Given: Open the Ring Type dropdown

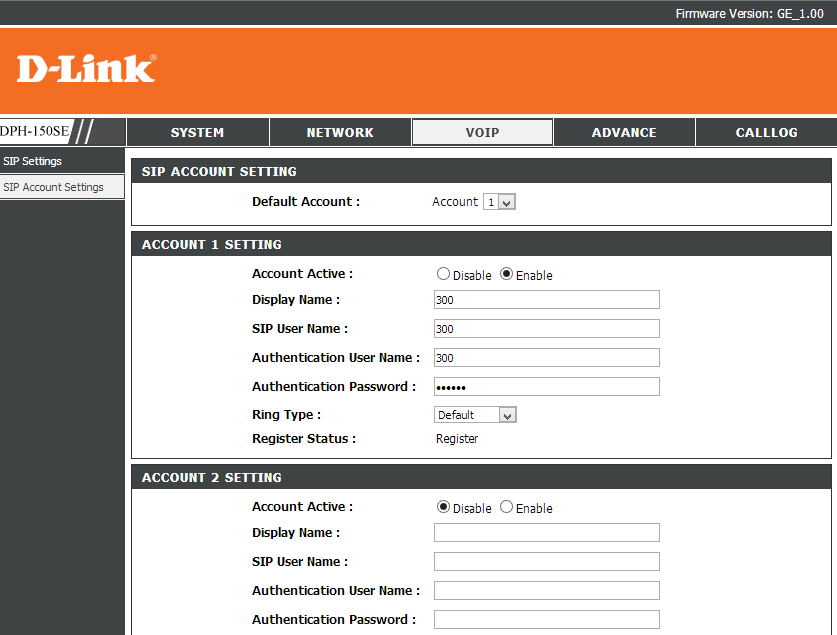Looking at the screenshot, I should 475,415.
